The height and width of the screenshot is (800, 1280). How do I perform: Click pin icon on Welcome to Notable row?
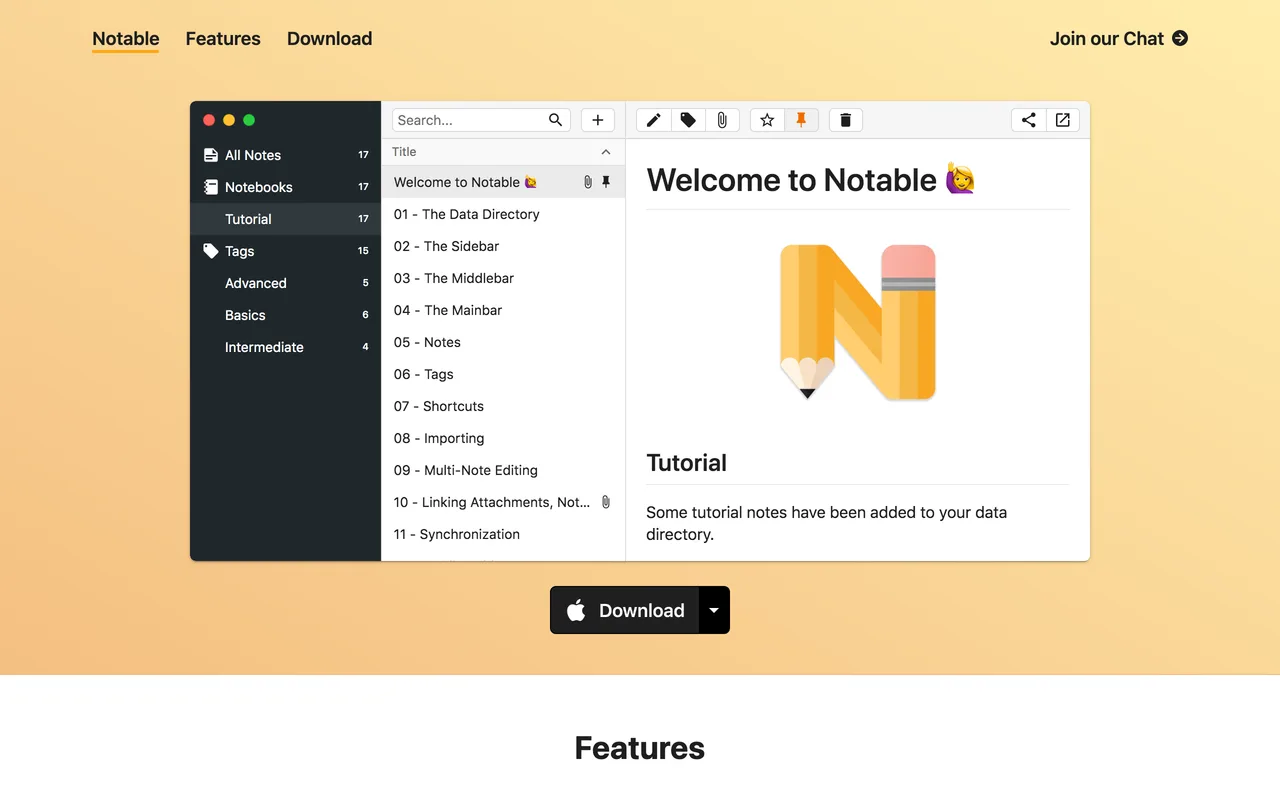coord(606,182)
